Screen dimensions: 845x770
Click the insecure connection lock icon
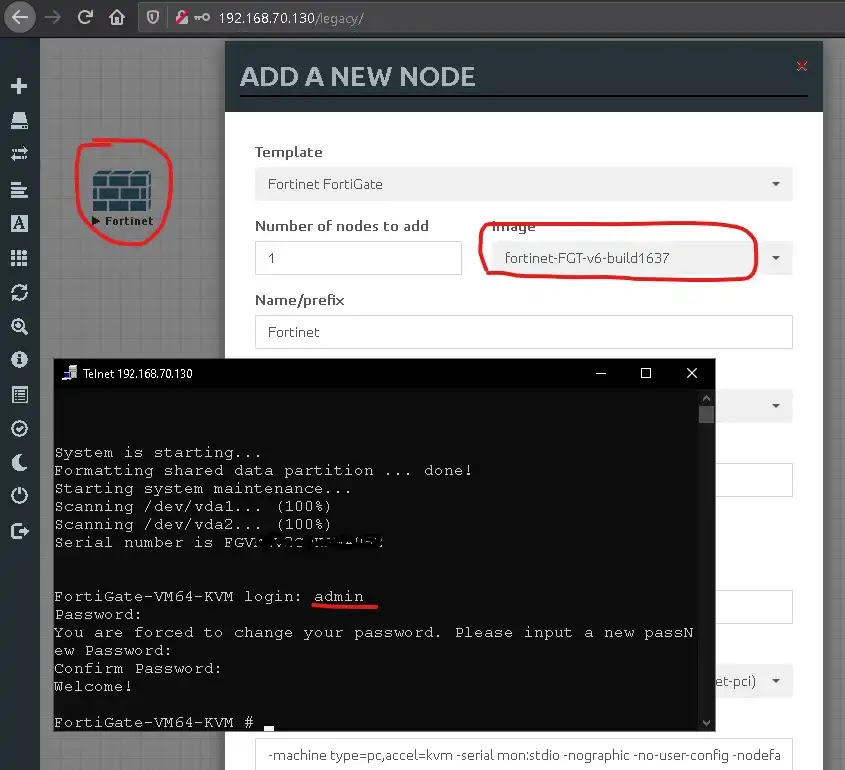tap(182, 18)
